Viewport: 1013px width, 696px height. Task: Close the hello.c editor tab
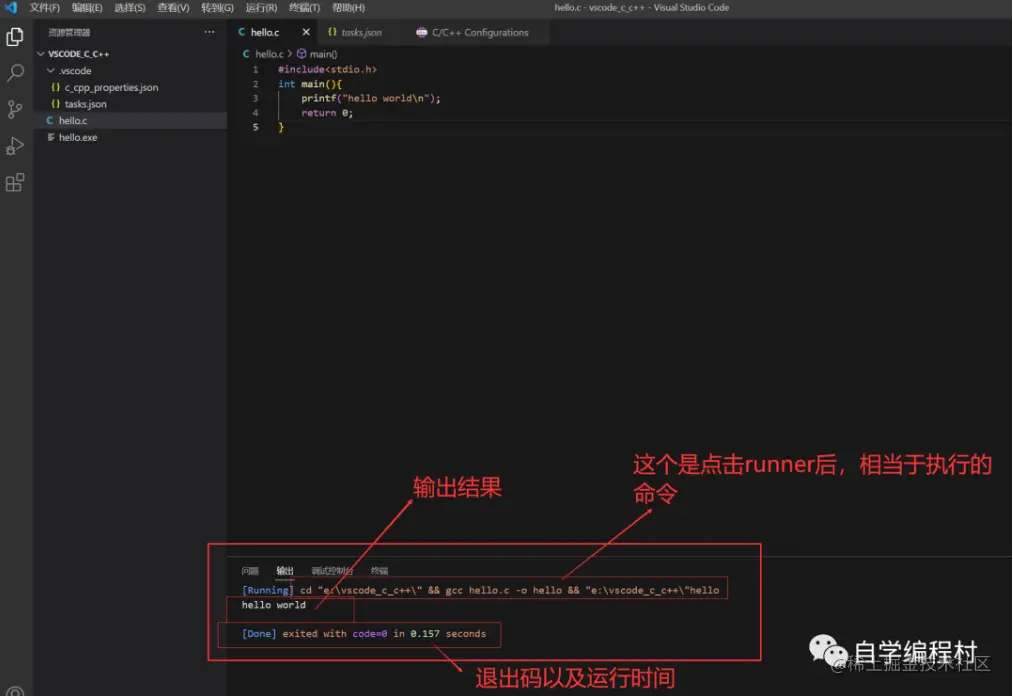click(306, 32)
